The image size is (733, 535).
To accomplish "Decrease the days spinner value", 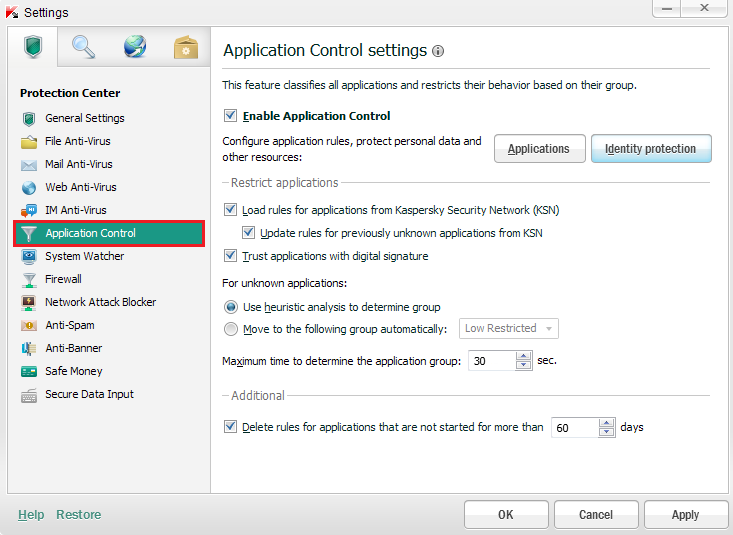I will [x=607, y=432].
